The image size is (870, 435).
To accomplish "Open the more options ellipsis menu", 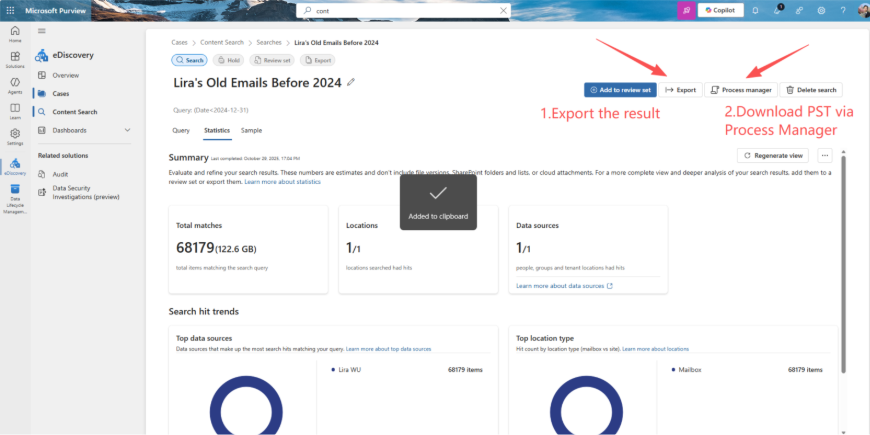I will point(825,156).
